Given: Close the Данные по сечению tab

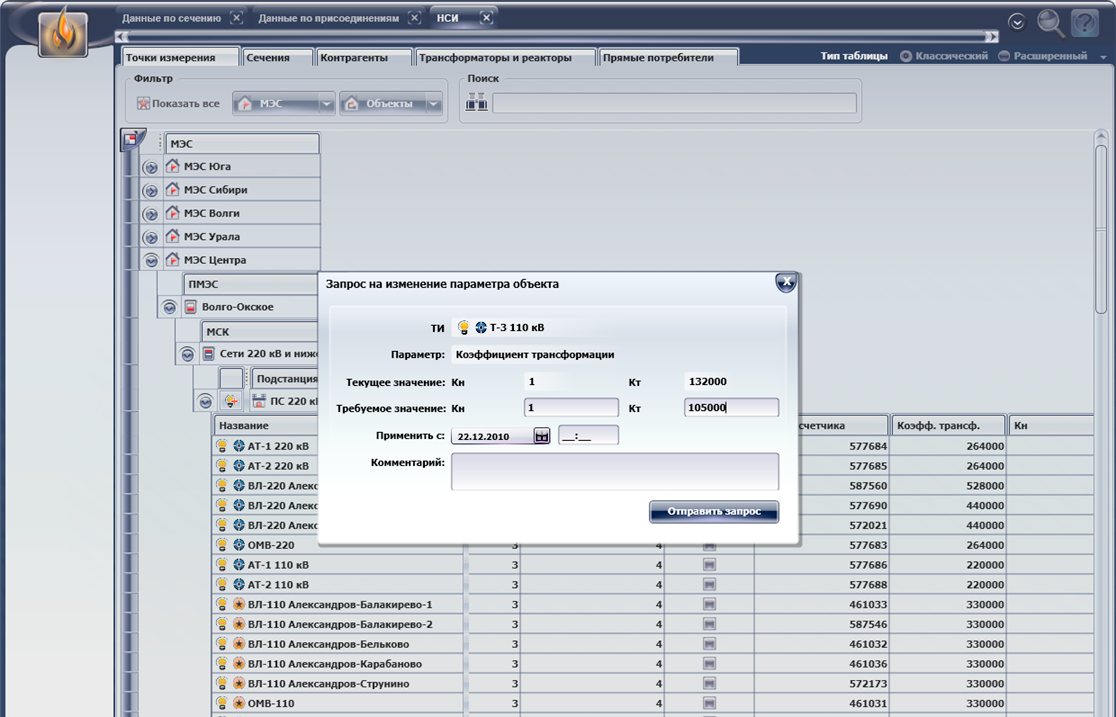Looking at the screenshot, I should click(236, 18).
